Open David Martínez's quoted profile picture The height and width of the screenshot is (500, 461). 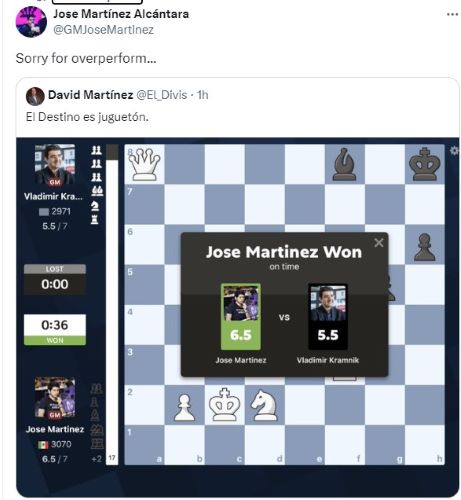pos(35,96)
